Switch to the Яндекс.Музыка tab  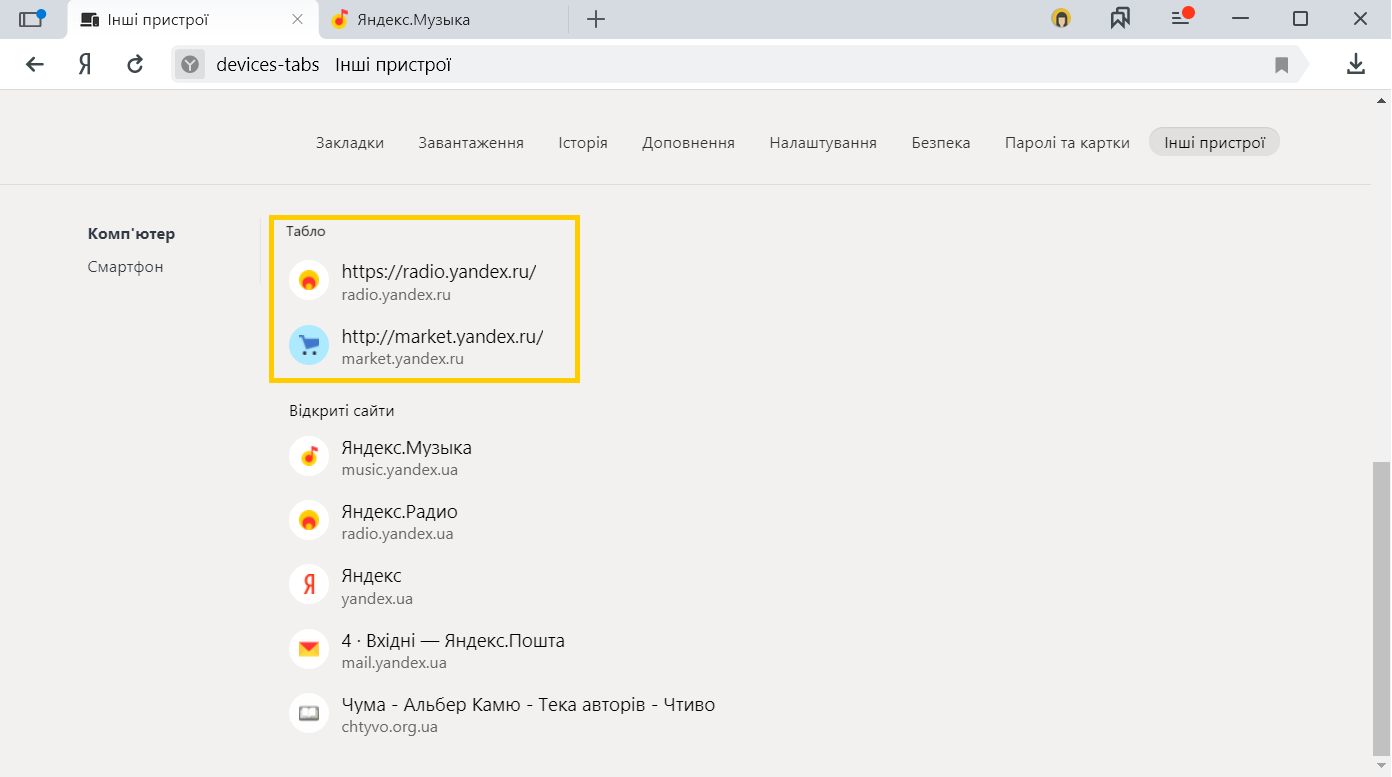pyautogui.click(x=445, y=19)
